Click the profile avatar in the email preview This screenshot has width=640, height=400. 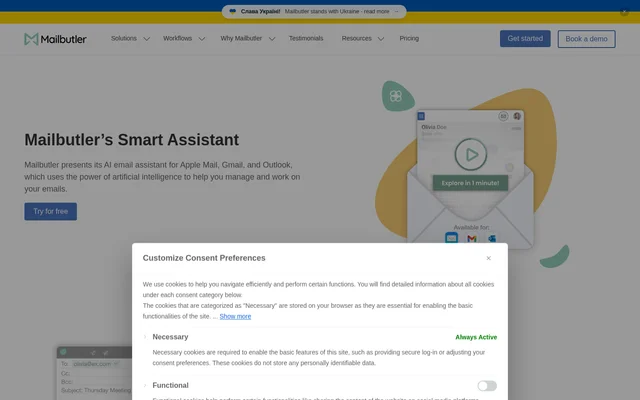pyautogui.click(x=517, y=116)
